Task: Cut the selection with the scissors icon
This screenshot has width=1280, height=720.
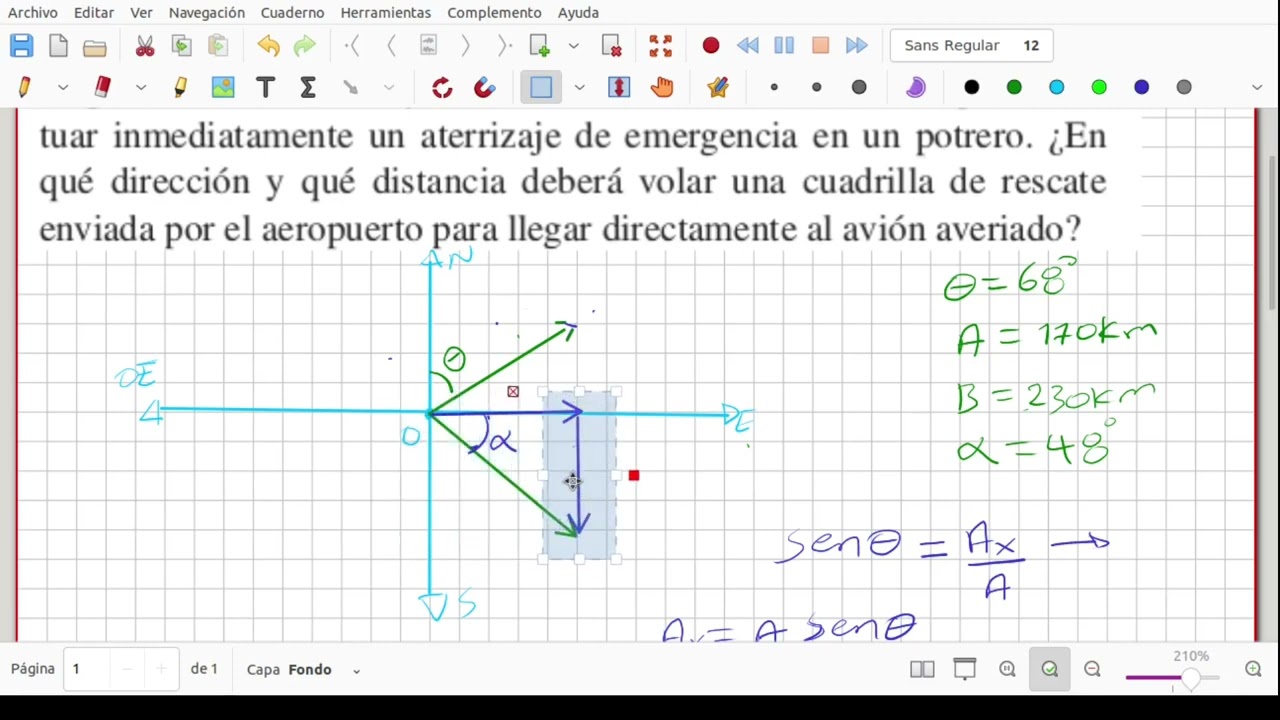Action: pyautogui.click(x=145, y=45)
